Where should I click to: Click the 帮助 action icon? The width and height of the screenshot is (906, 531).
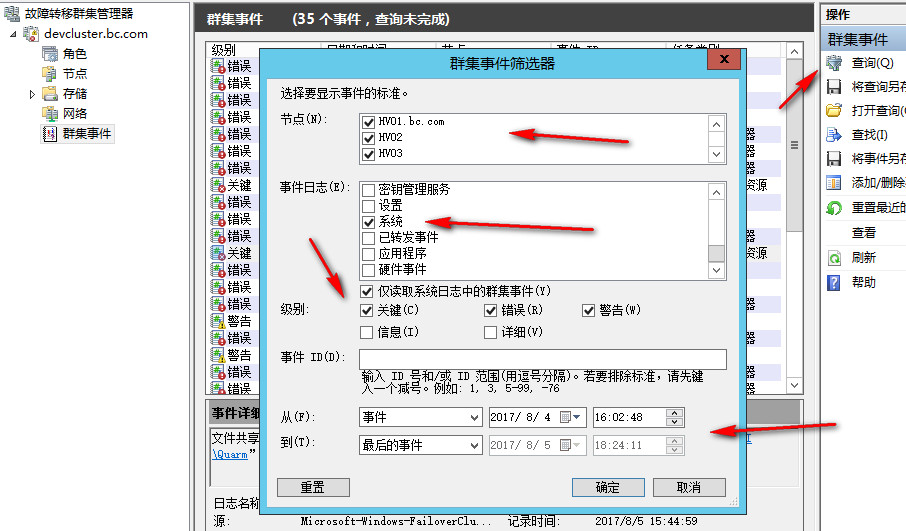[834, 283]
